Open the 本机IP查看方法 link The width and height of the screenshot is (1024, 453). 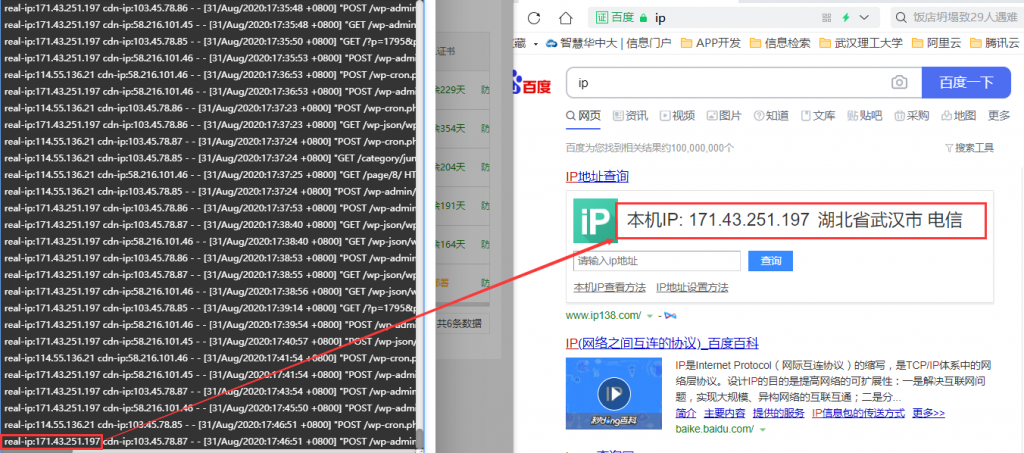coord(609,287)
